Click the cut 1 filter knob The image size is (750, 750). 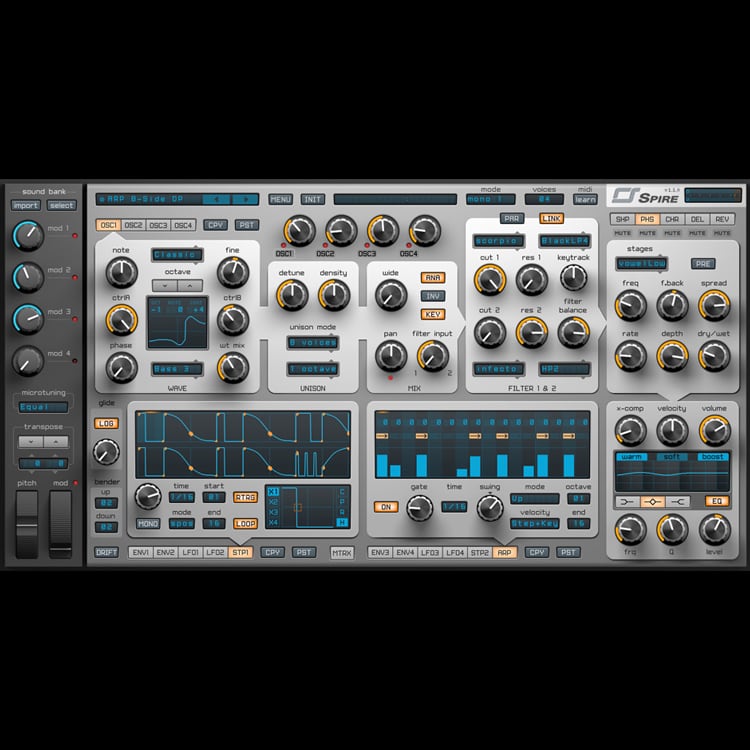pyautogui.click(x=490, y=279)
